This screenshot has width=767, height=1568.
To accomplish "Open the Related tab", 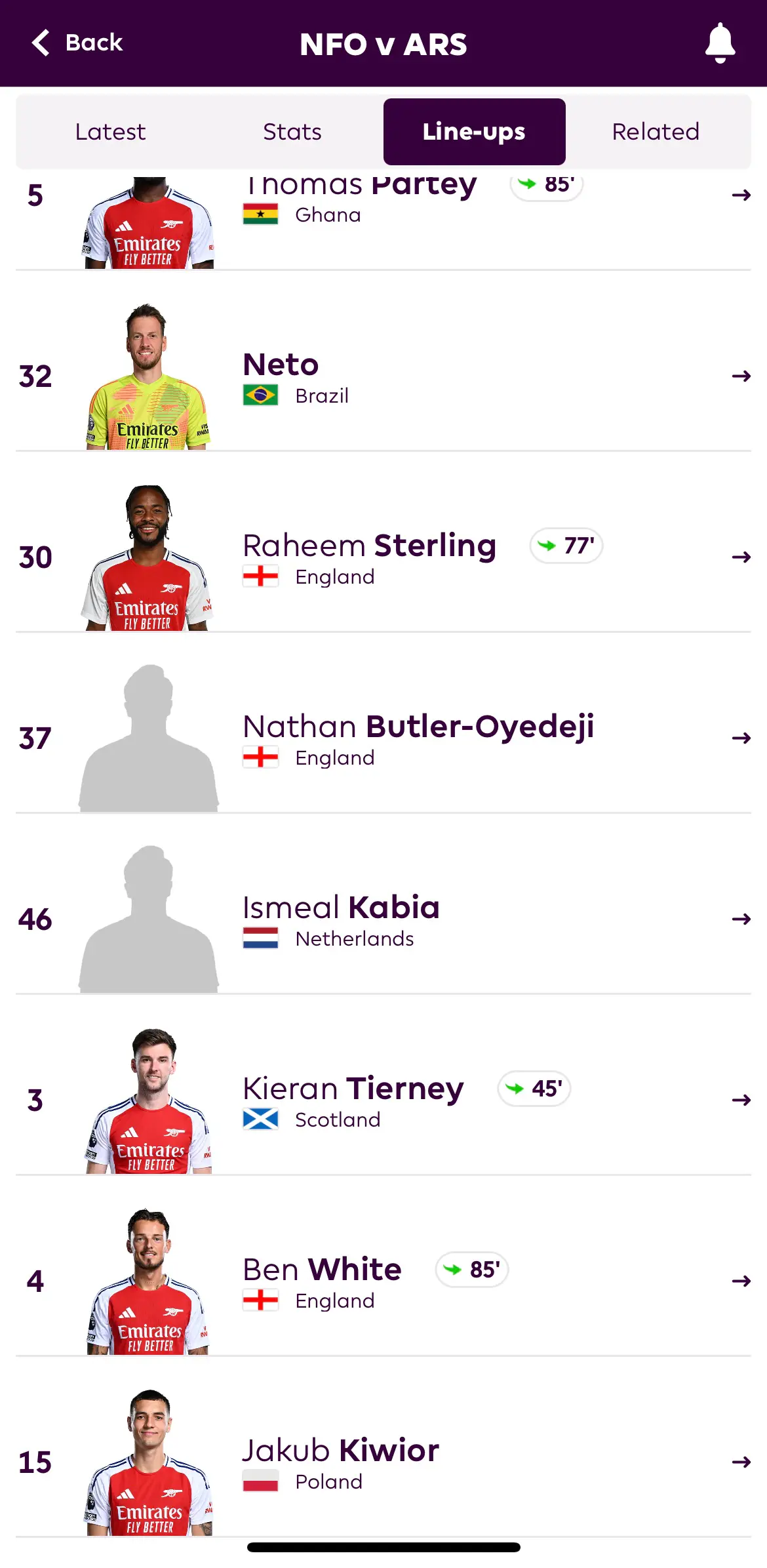I will pos(656,132).
